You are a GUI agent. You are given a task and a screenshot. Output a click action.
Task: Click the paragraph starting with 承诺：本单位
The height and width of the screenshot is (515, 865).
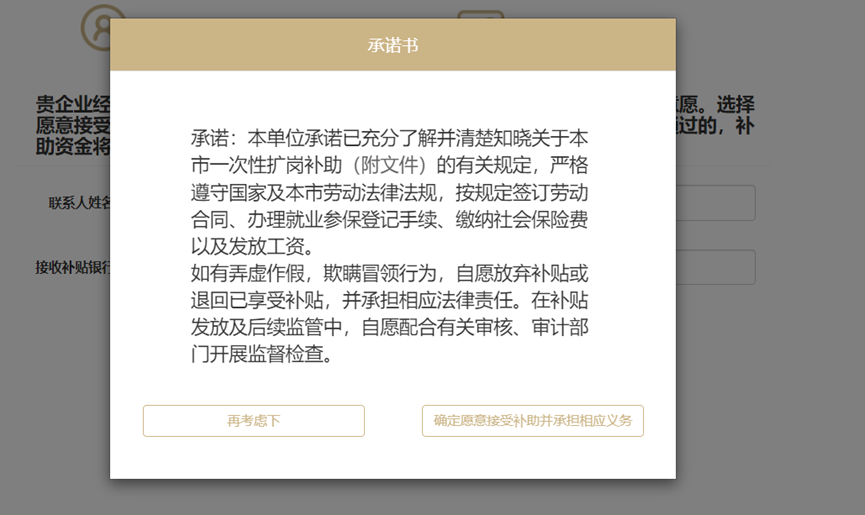[389, 191]
